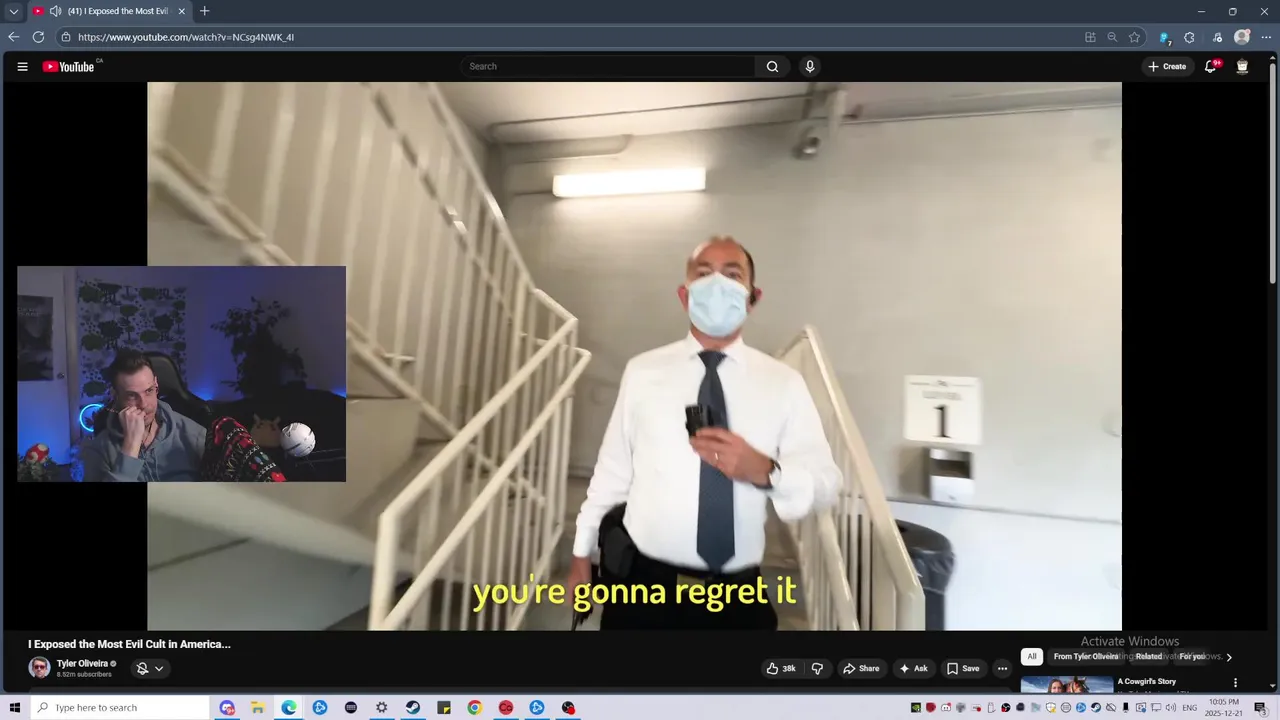Image resolution: width=1280 pixels, height=720 pixels.
Task: Select the For you filter chip
Action: pyautogui.click(x=1192, y=657)
